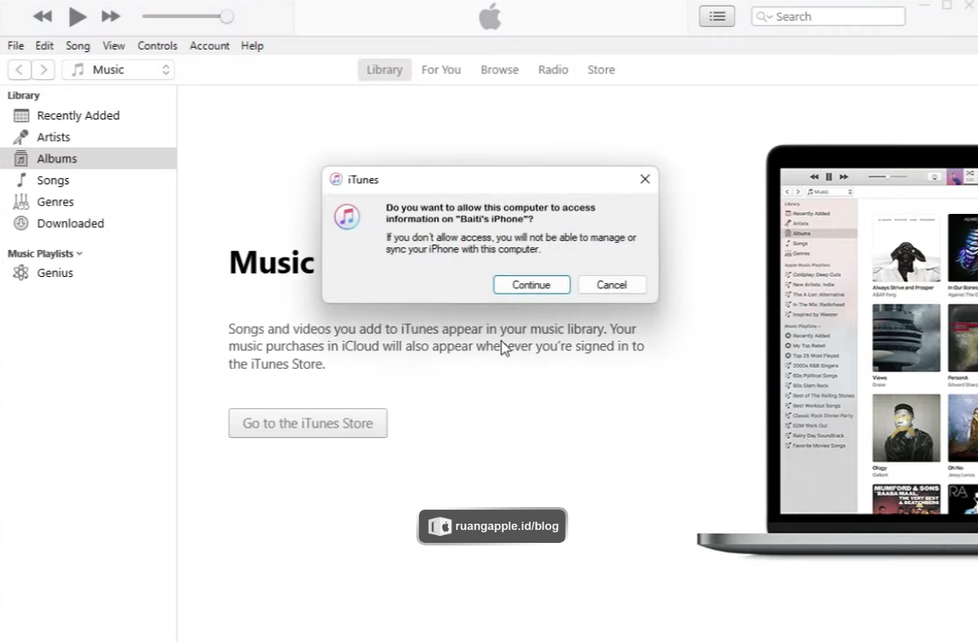
Task: Open the list view icon near search
Action: 716,16
